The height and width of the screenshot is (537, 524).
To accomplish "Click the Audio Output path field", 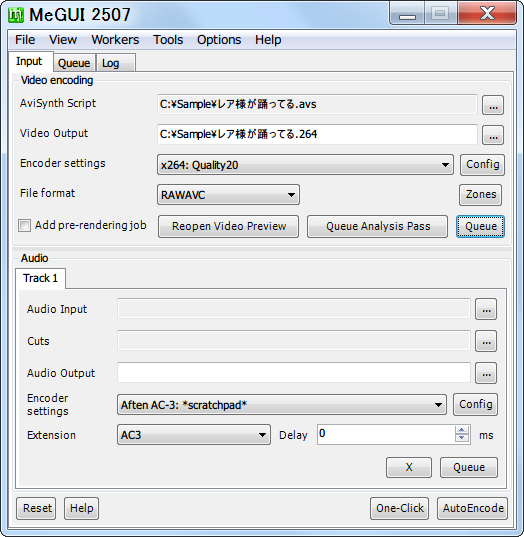I will (294, 373).
